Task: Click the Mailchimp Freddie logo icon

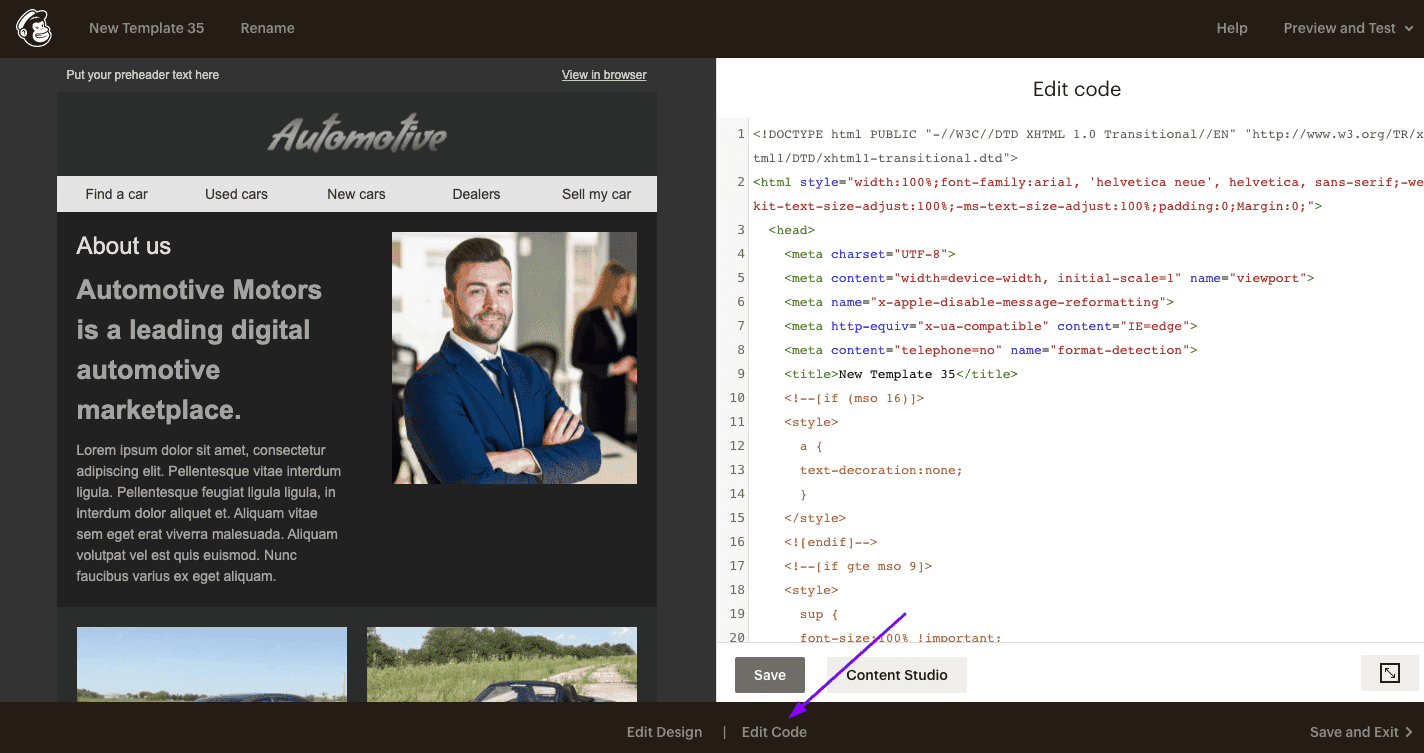Action: click(33, 27)
